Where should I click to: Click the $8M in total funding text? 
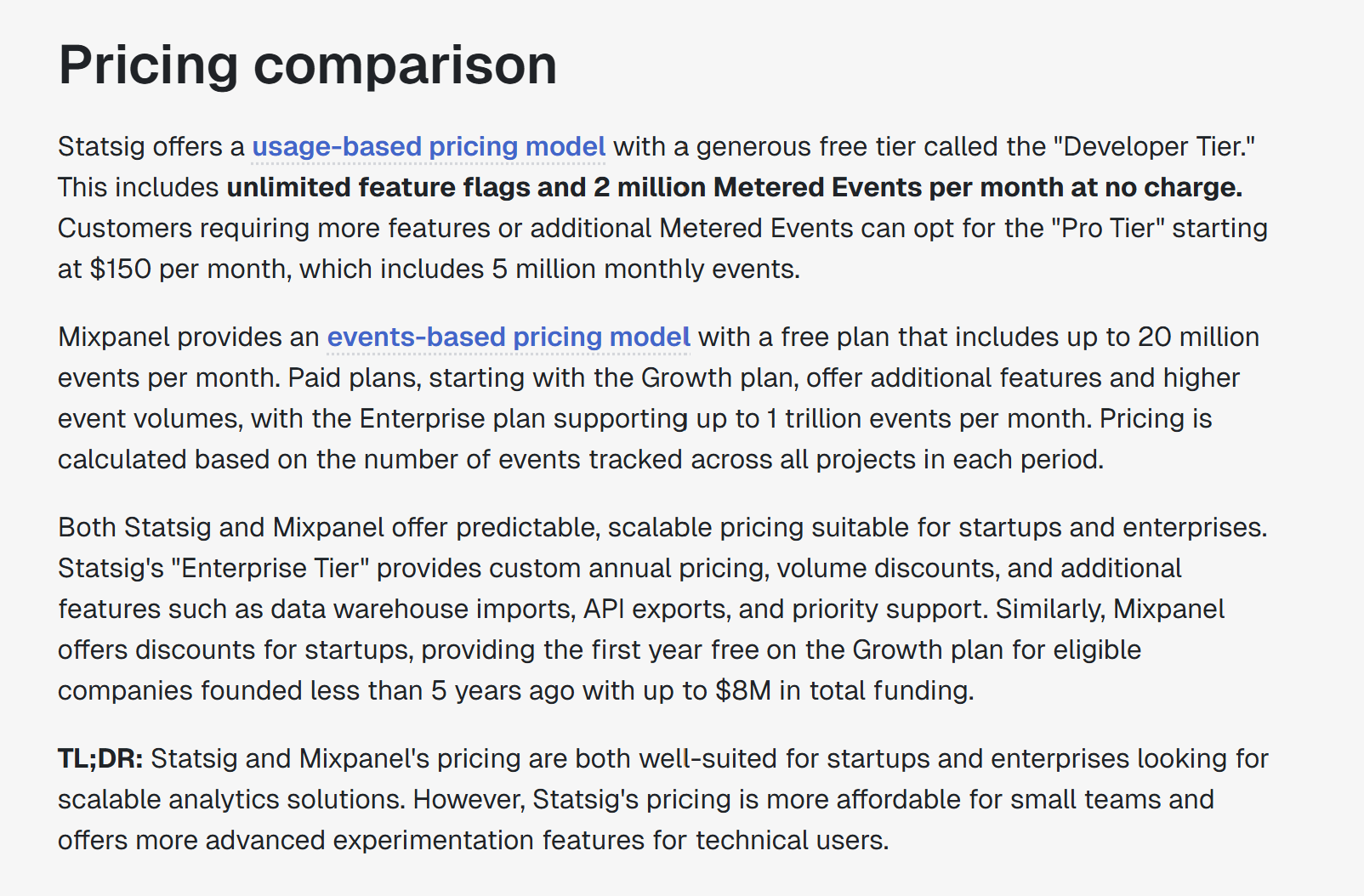(x=844, y=690)
